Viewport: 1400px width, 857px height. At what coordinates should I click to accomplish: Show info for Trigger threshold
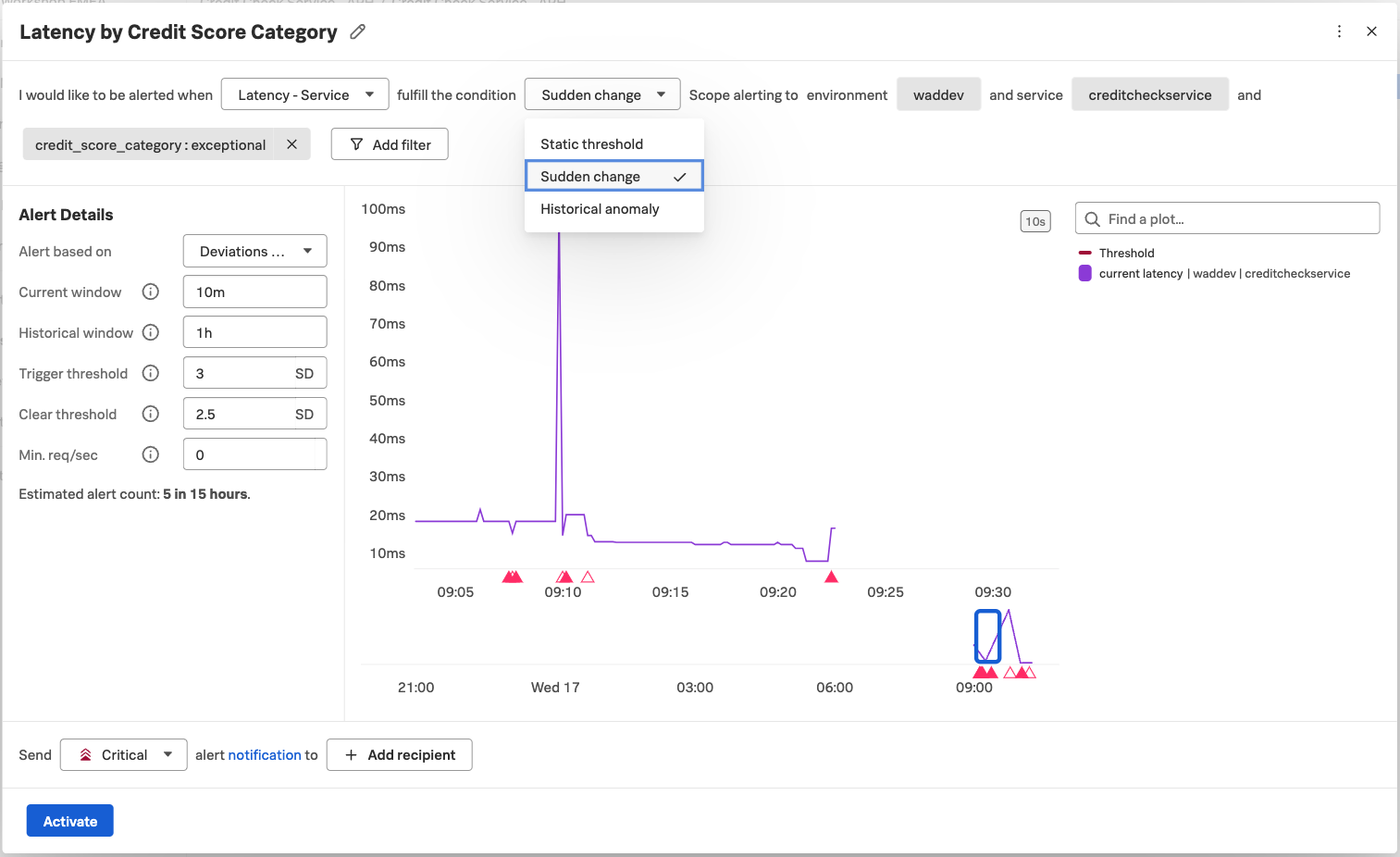click(151, 374)
